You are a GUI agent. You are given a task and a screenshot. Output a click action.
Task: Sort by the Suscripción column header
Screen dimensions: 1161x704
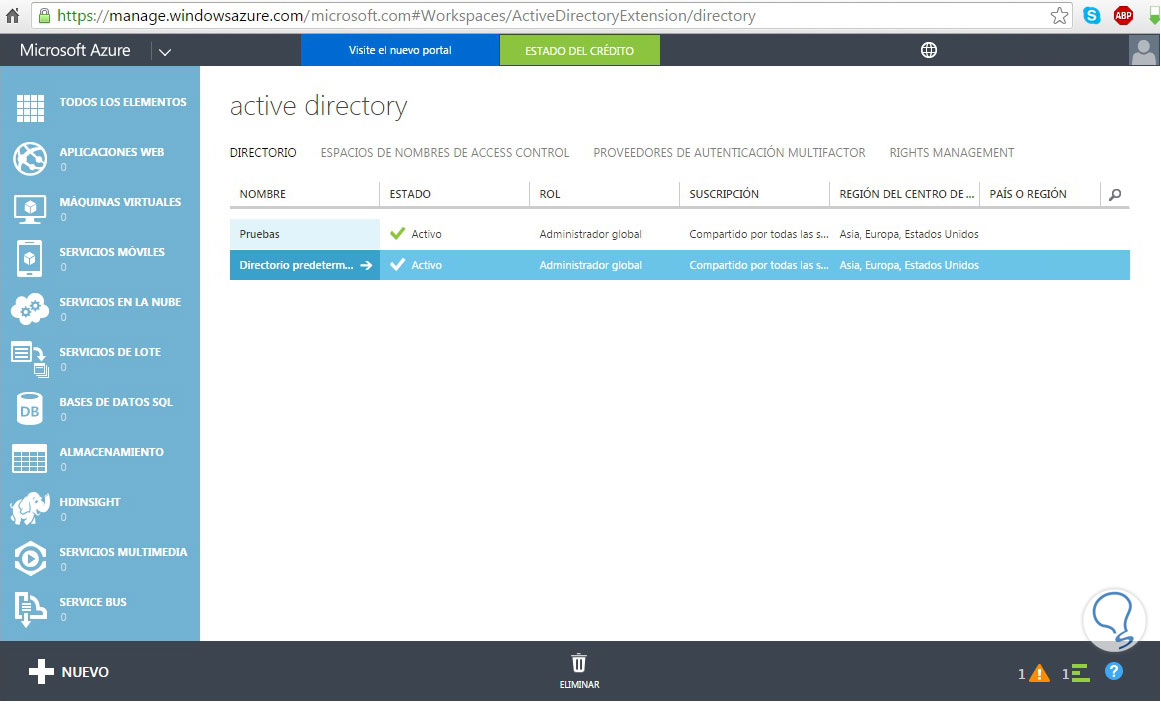pos(724,194)
